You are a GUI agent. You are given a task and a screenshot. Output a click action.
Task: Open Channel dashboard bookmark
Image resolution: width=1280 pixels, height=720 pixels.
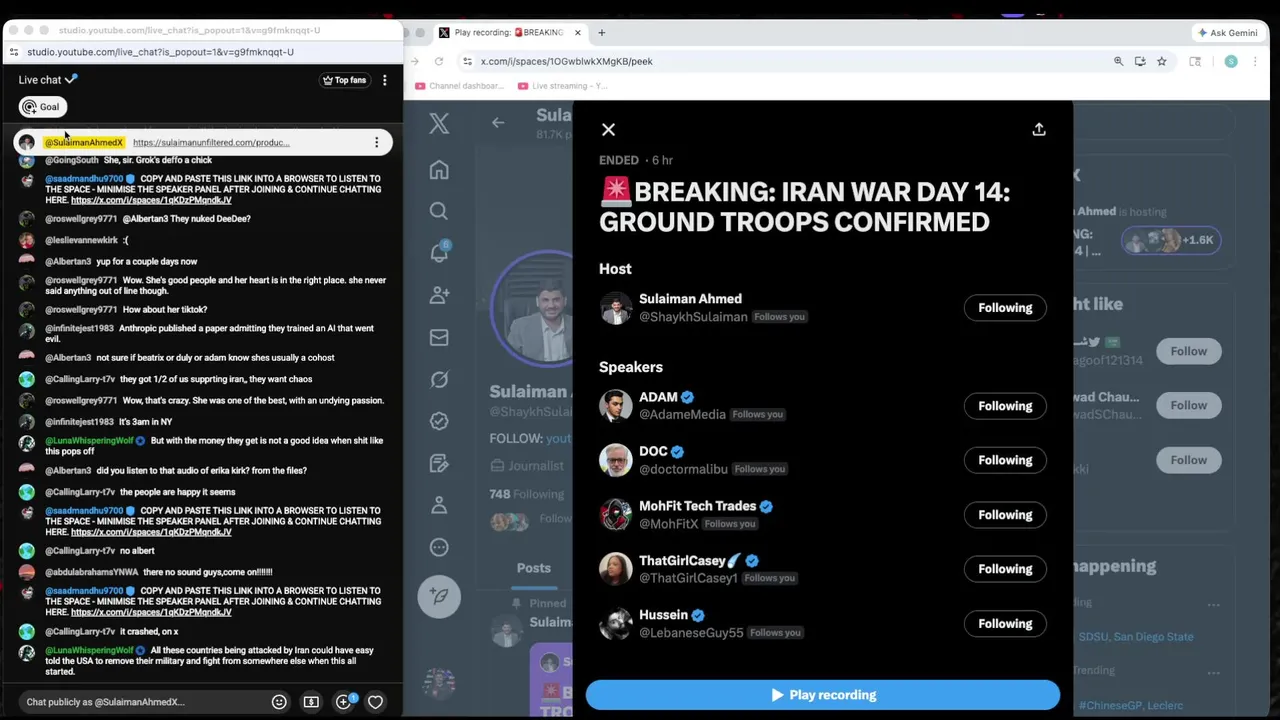(459, 86)
